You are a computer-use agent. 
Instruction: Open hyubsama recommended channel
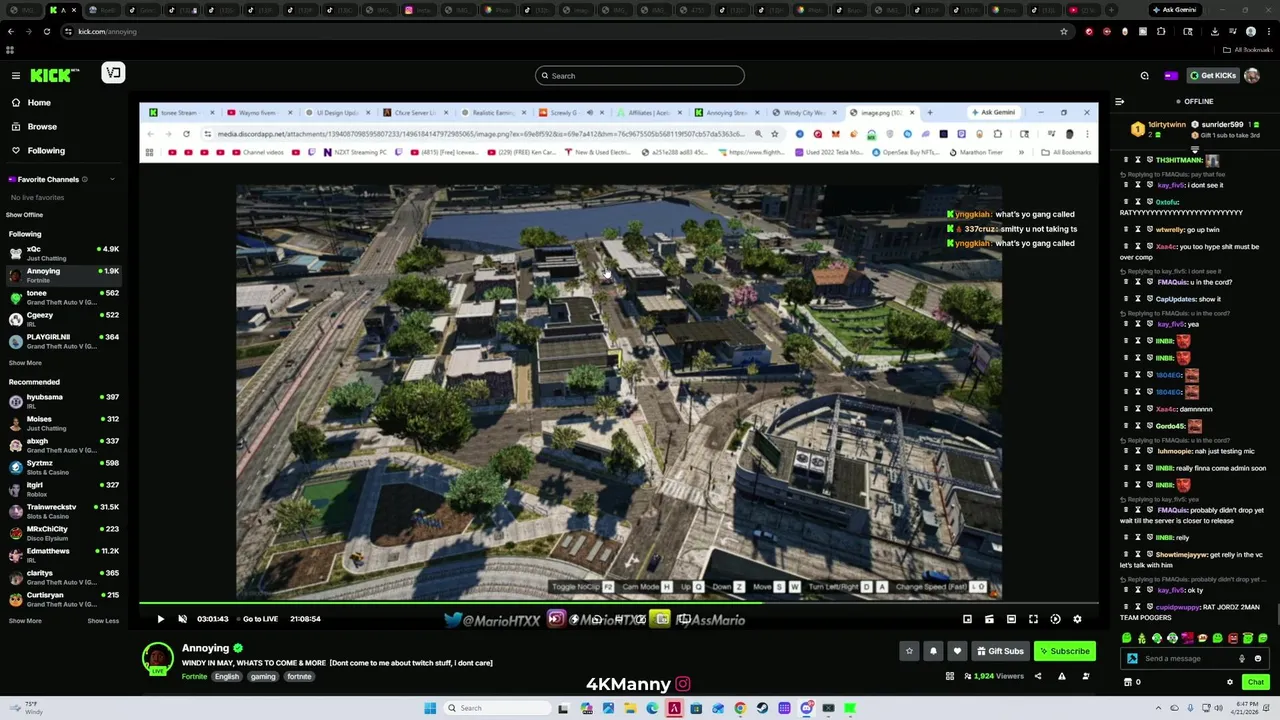click(x=64, y=401)
